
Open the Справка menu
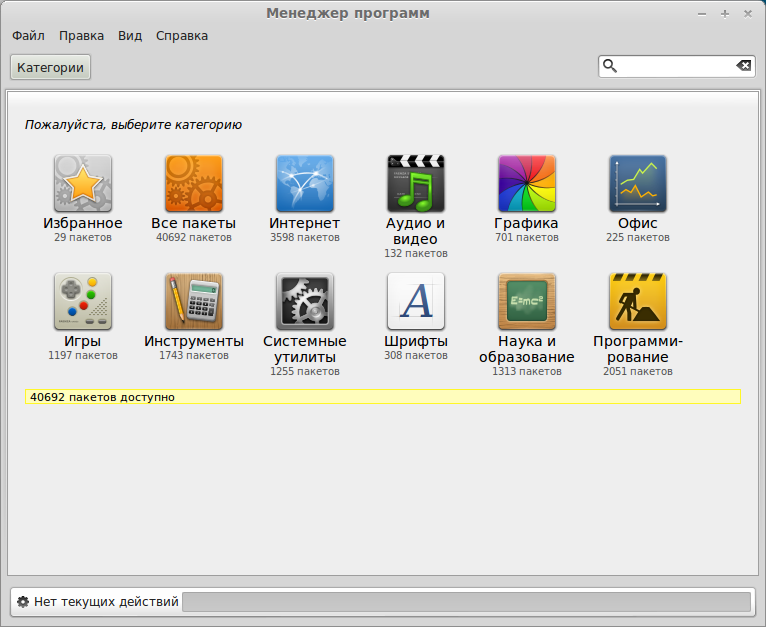182,36
